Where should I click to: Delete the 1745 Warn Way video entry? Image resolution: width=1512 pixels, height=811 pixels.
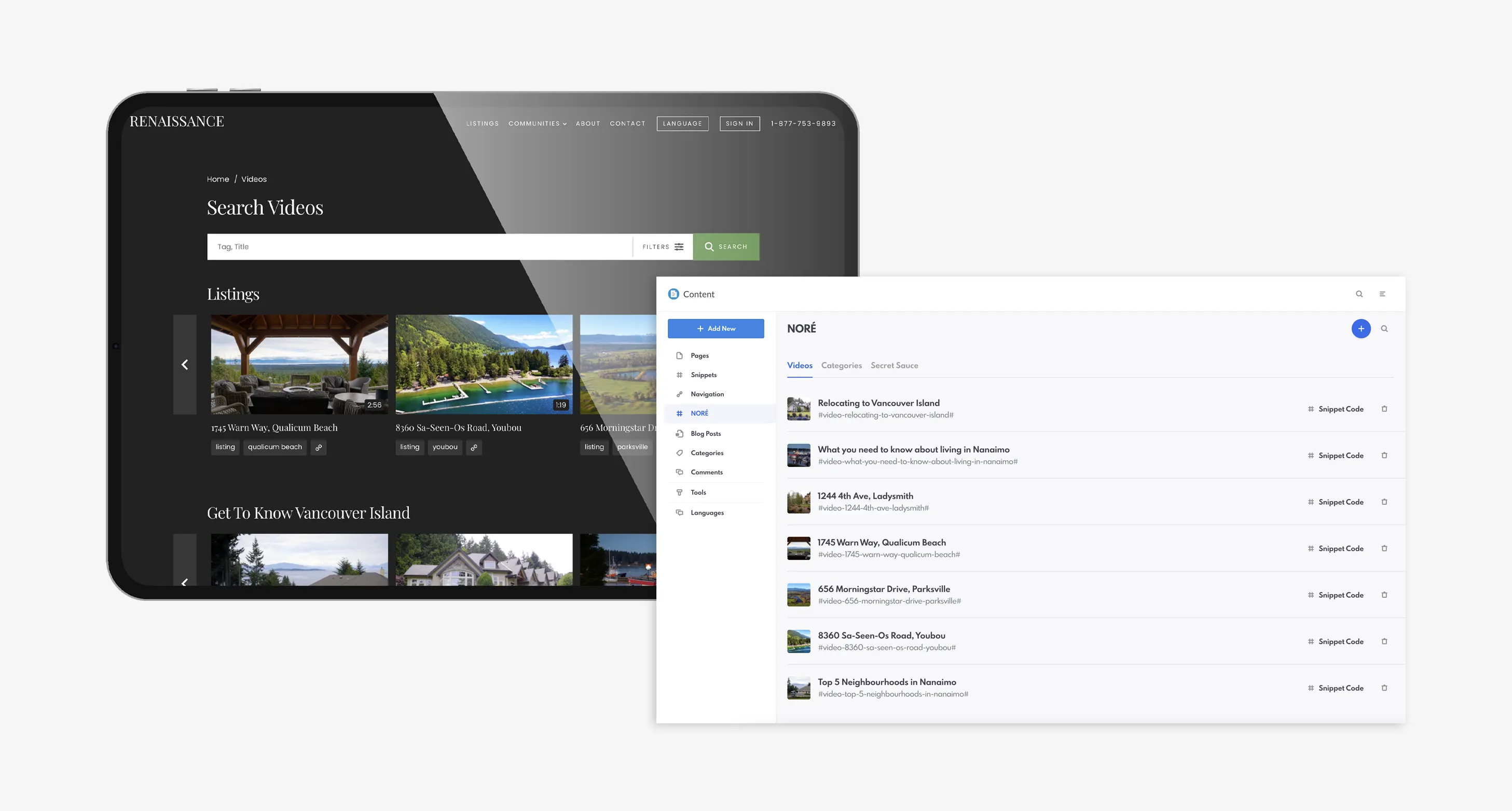click(x=1384, y=548)
